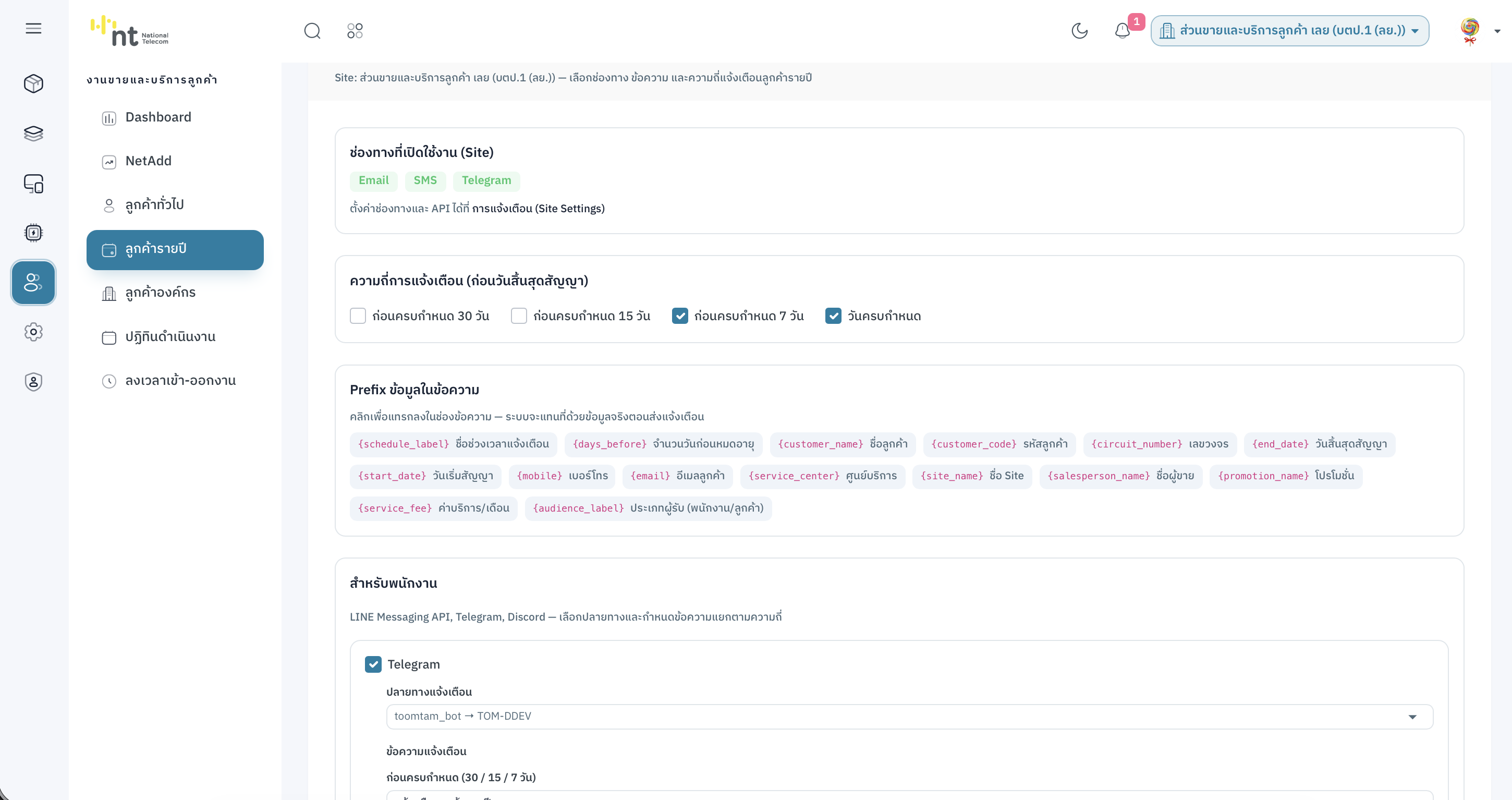Insert the {promotion_name} prefix chip
The width and height of the screenshot is (1512, 800).
[x=1285, y=476]
